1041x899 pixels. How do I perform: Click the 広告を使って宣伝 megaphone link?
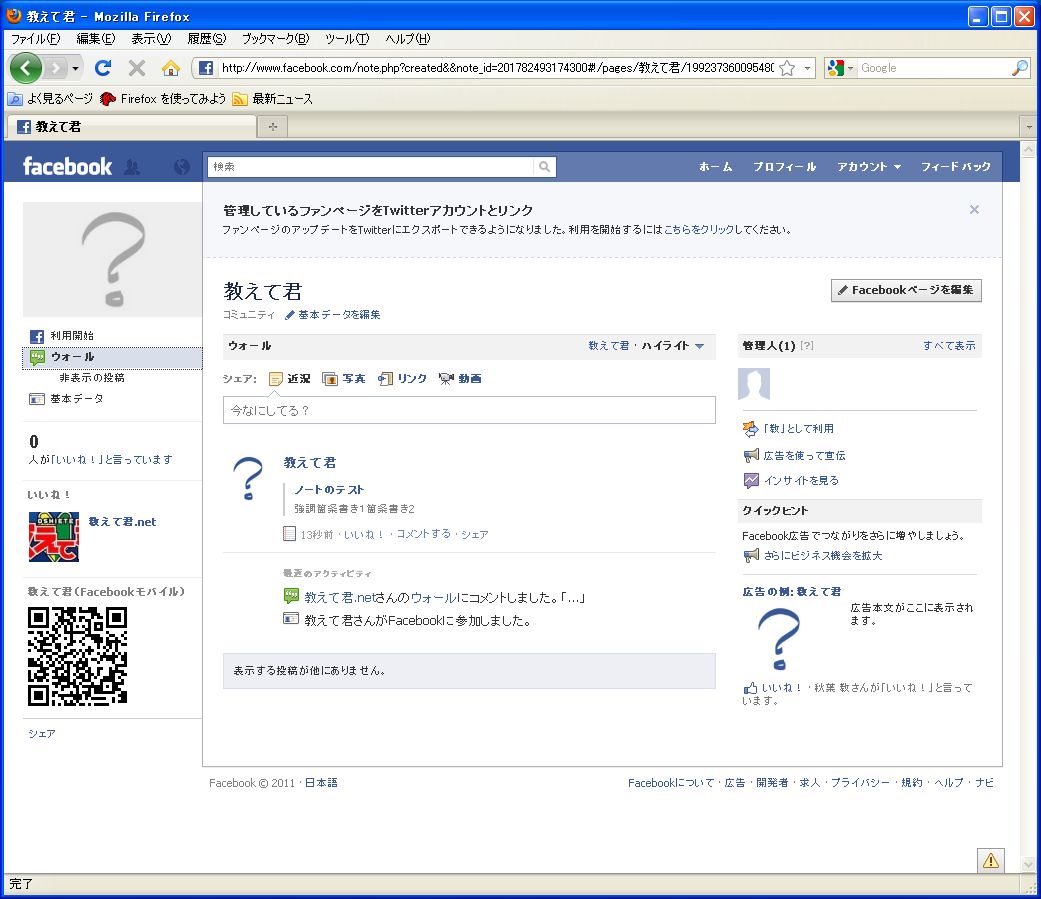pyautogui.click(x=794, y=455)
